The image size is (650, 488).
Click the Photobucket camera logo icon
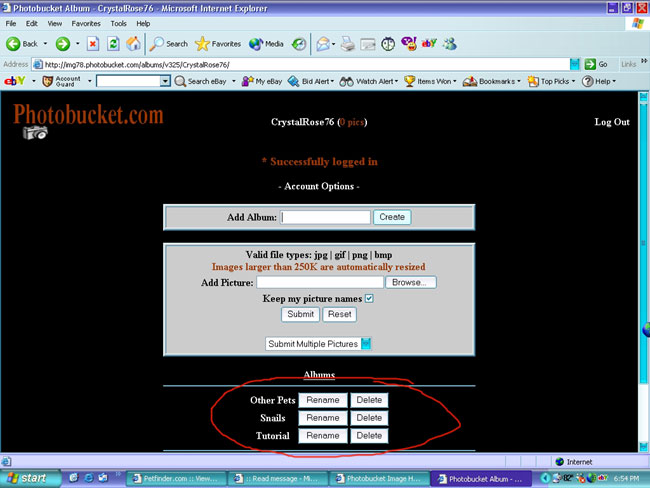coord(35,133)
